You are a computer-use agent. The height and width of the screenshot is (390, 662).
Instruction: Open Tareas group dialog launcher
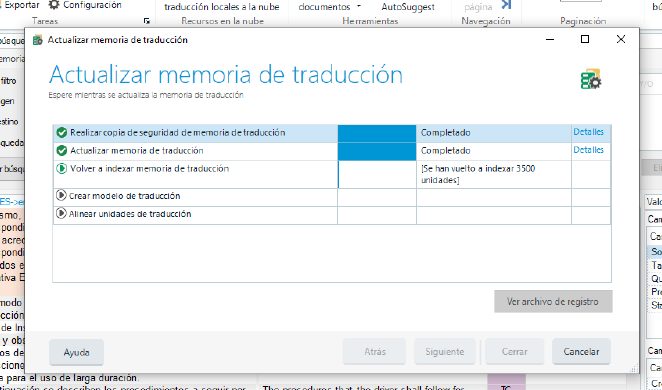point(147,21)
